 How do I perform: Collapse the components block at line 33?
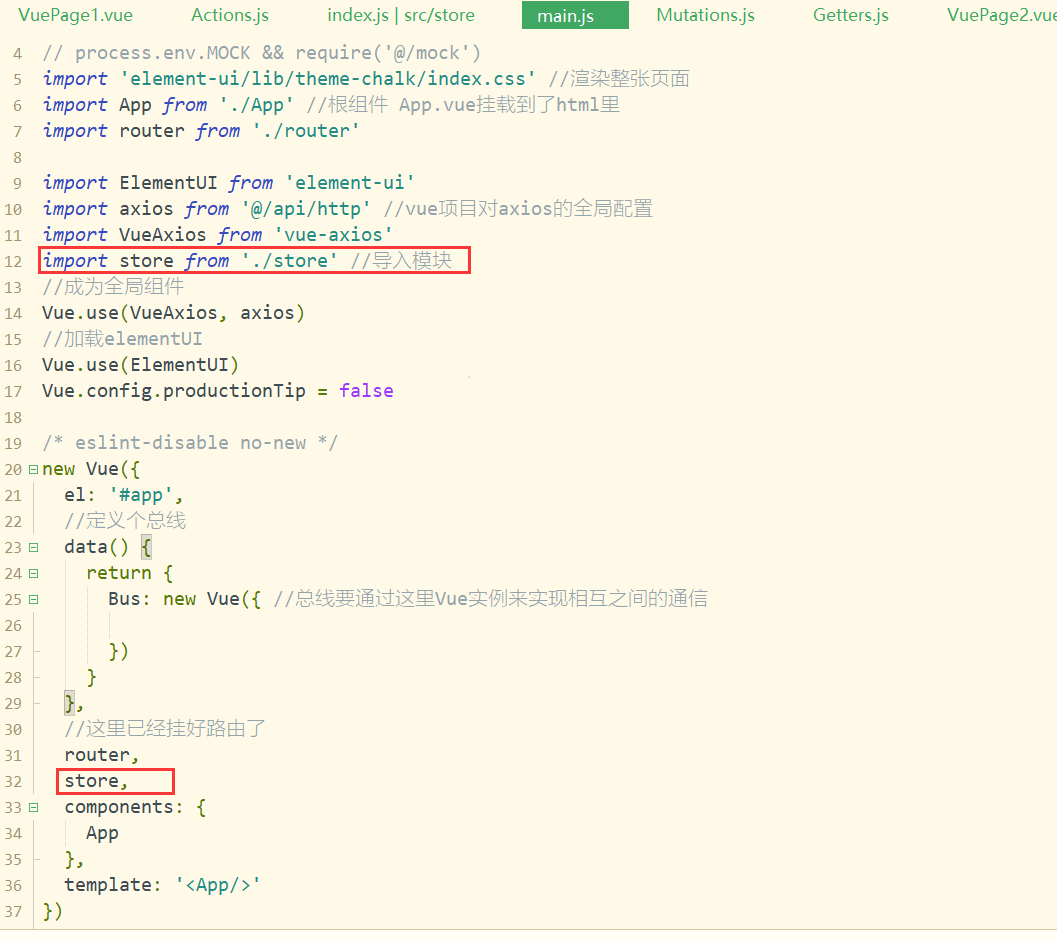pos(34,808)
